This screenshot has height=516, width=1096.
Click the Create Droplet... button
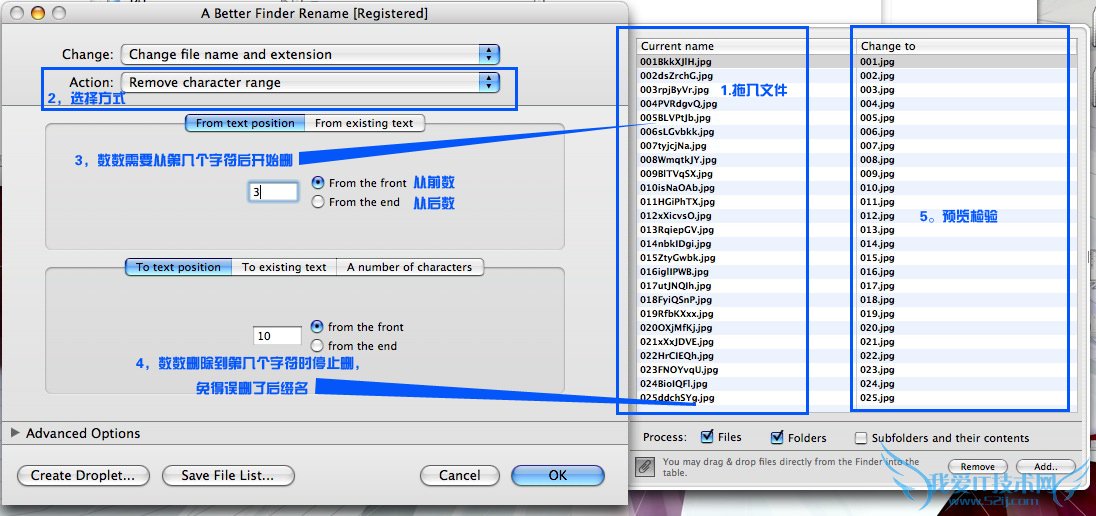83,475
